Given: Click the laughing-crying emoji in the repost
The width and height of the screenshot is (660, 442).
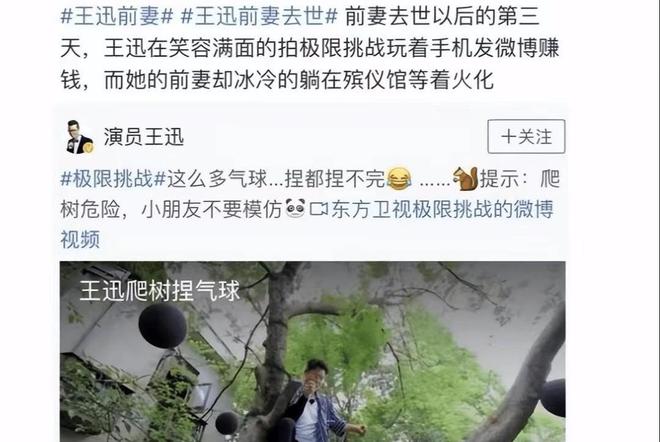Looking at the screenshot, I should [x=399, y=178].
